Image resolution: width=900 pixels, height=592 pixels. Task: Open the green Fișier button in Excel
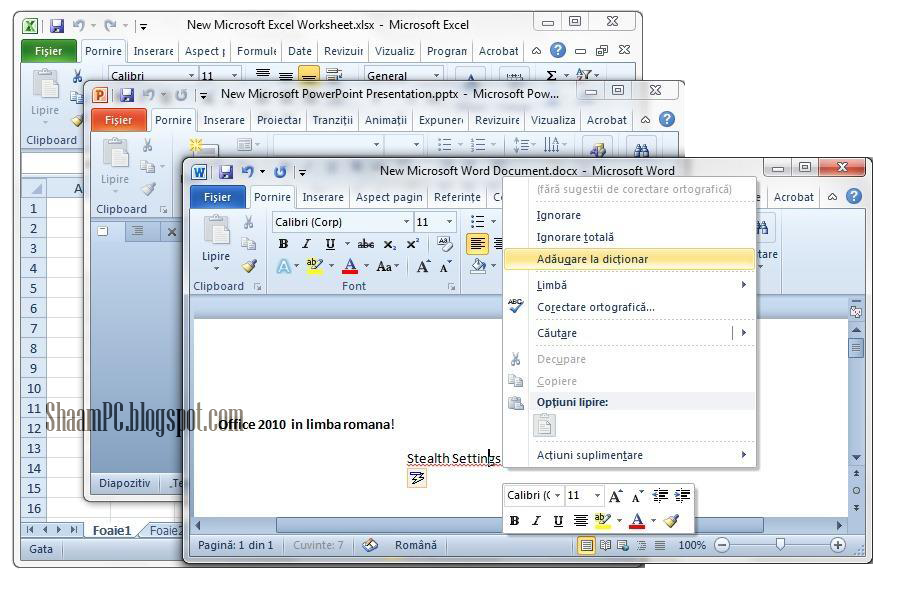(x=48, y=51)
